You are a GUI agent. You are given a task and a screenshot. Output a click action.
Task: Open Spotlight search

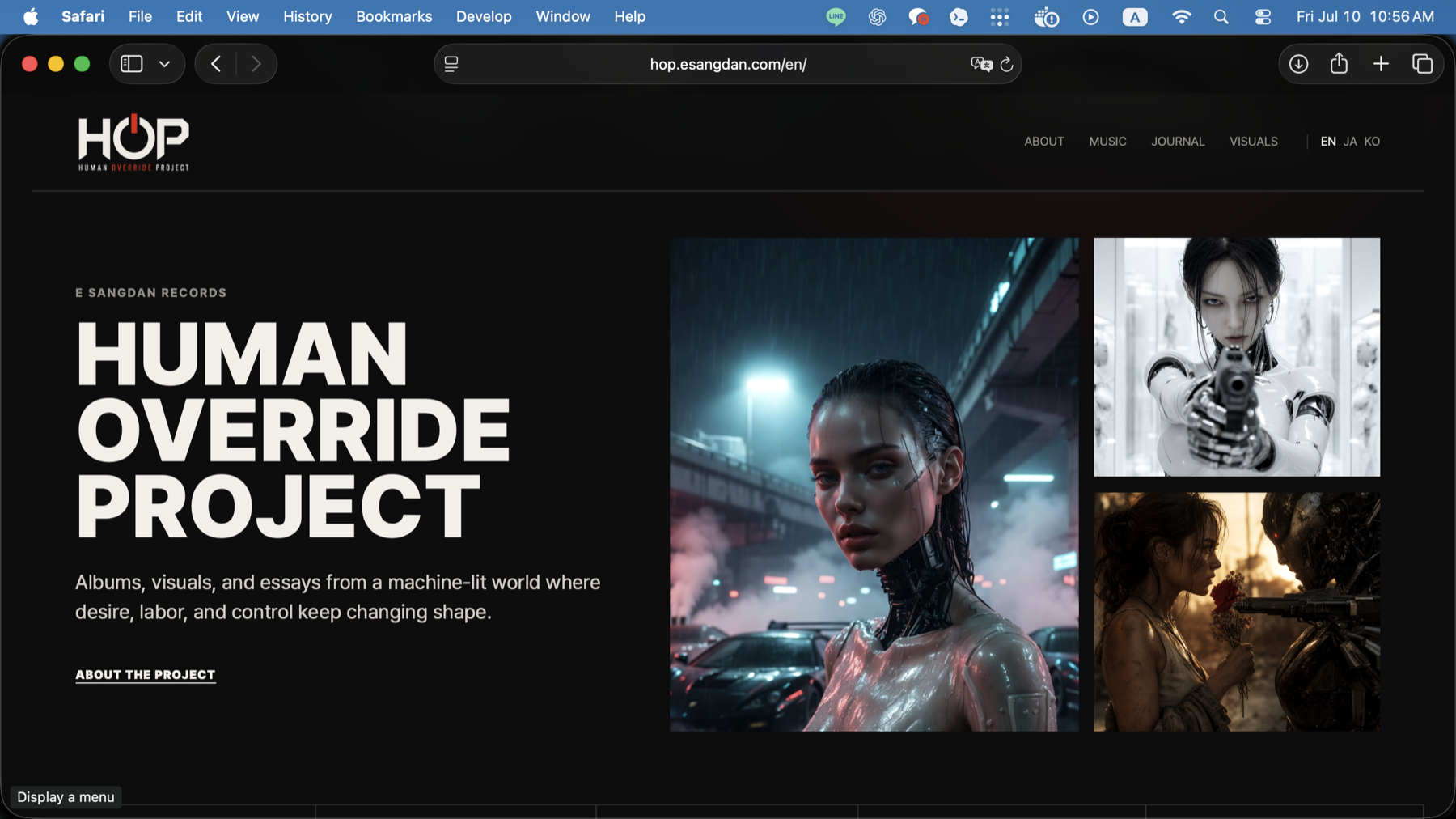[1221, 16]
